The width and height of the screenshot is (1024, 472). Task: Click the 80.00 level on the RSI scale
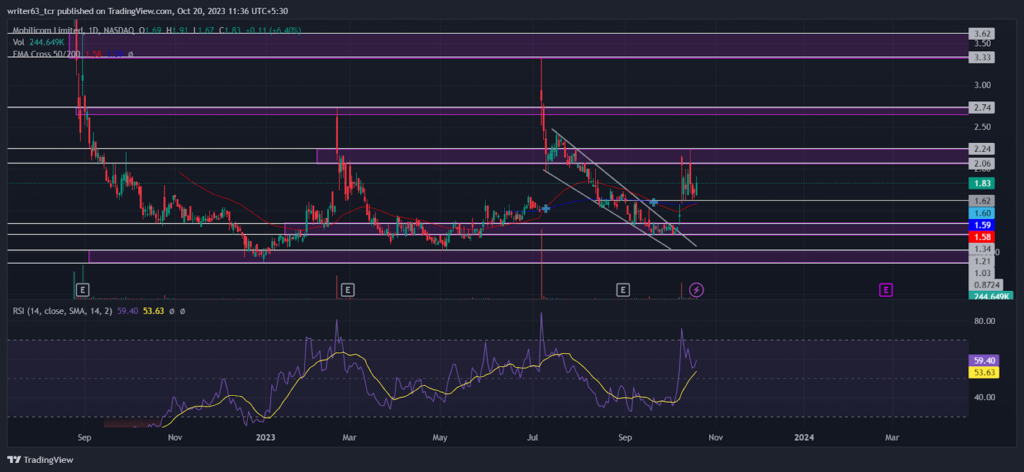(x=985, y=321)
